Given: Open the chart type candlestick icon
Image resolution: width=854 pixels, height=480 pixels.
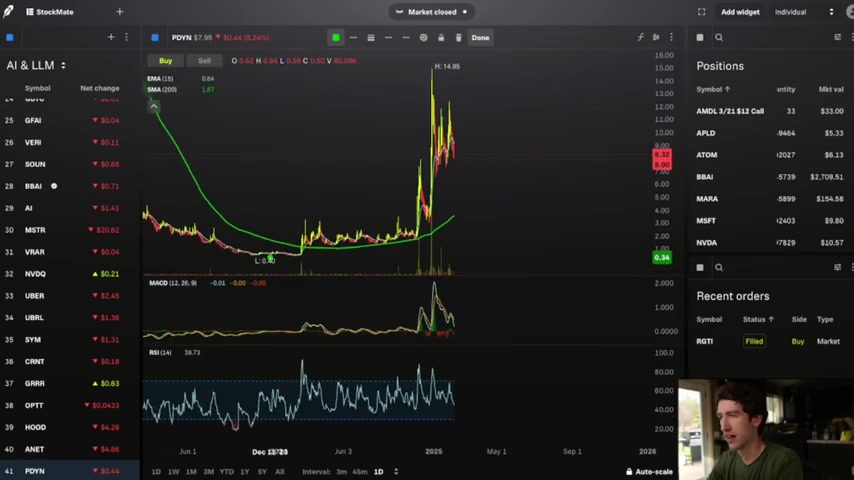Looking at the screenshot, I should [x=656, y=37].
